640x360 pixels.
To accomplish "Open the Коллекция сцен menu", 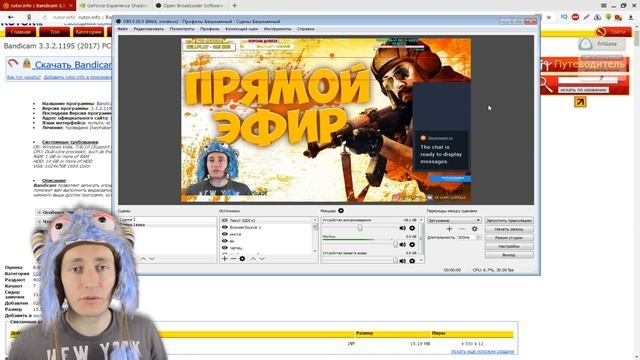I will (x=242, y=29).
